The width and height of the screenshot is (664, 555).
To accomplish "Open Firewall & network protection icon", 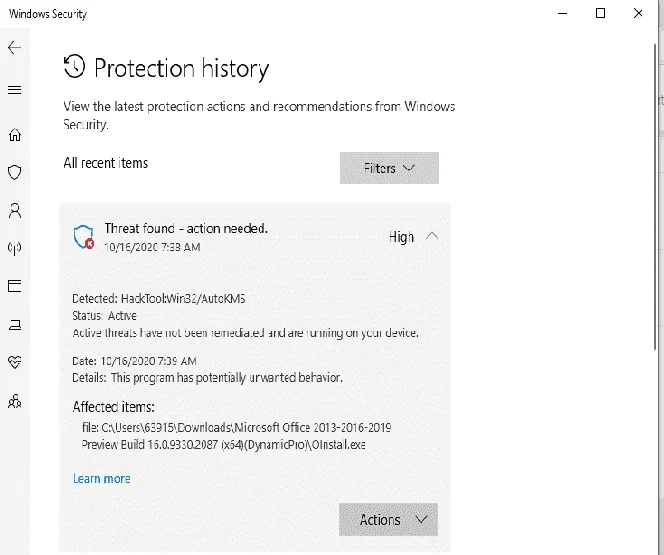I will pyautogui.click(x=15, y=248).
